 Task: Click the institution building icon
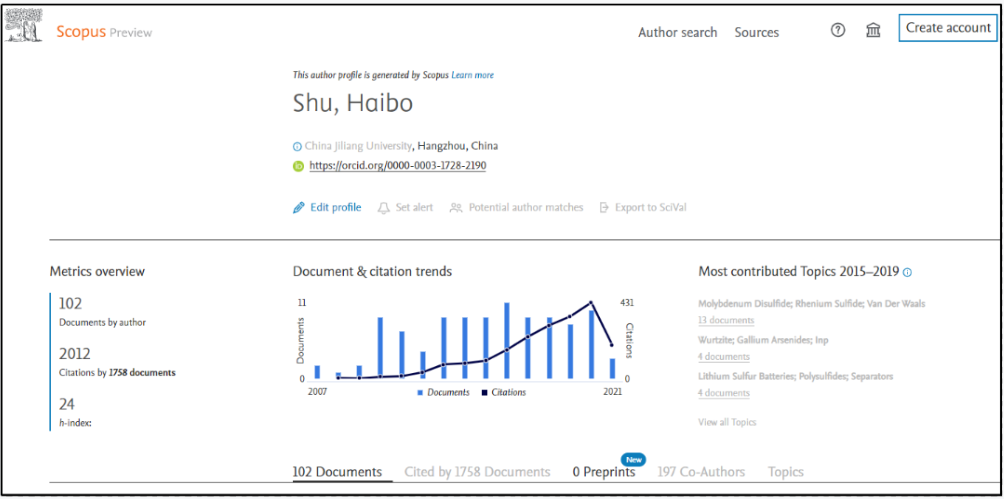[873, 31]
